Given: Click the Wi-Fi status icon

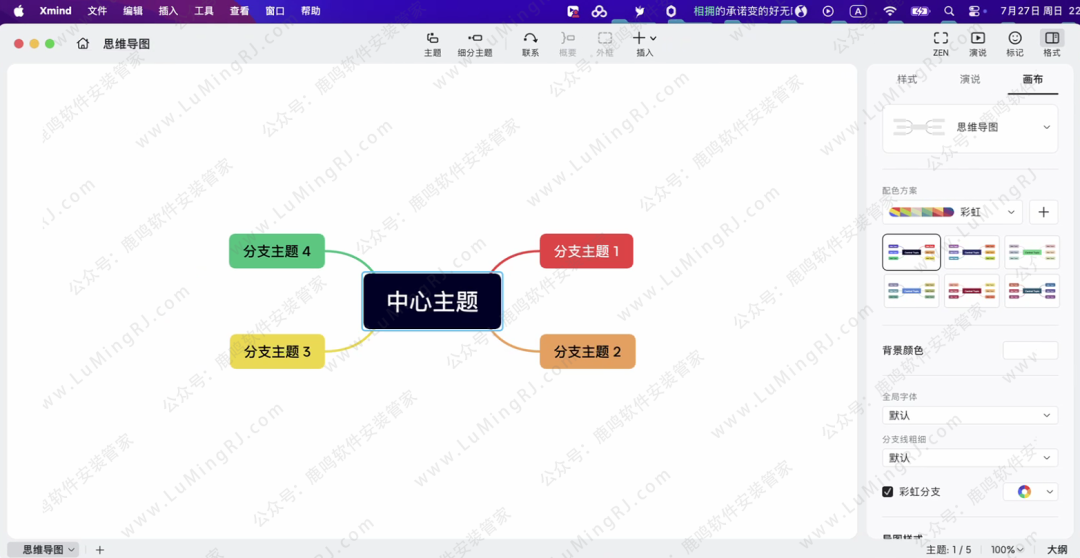Looking at the screenshot, I should click(x=890, y=11).
